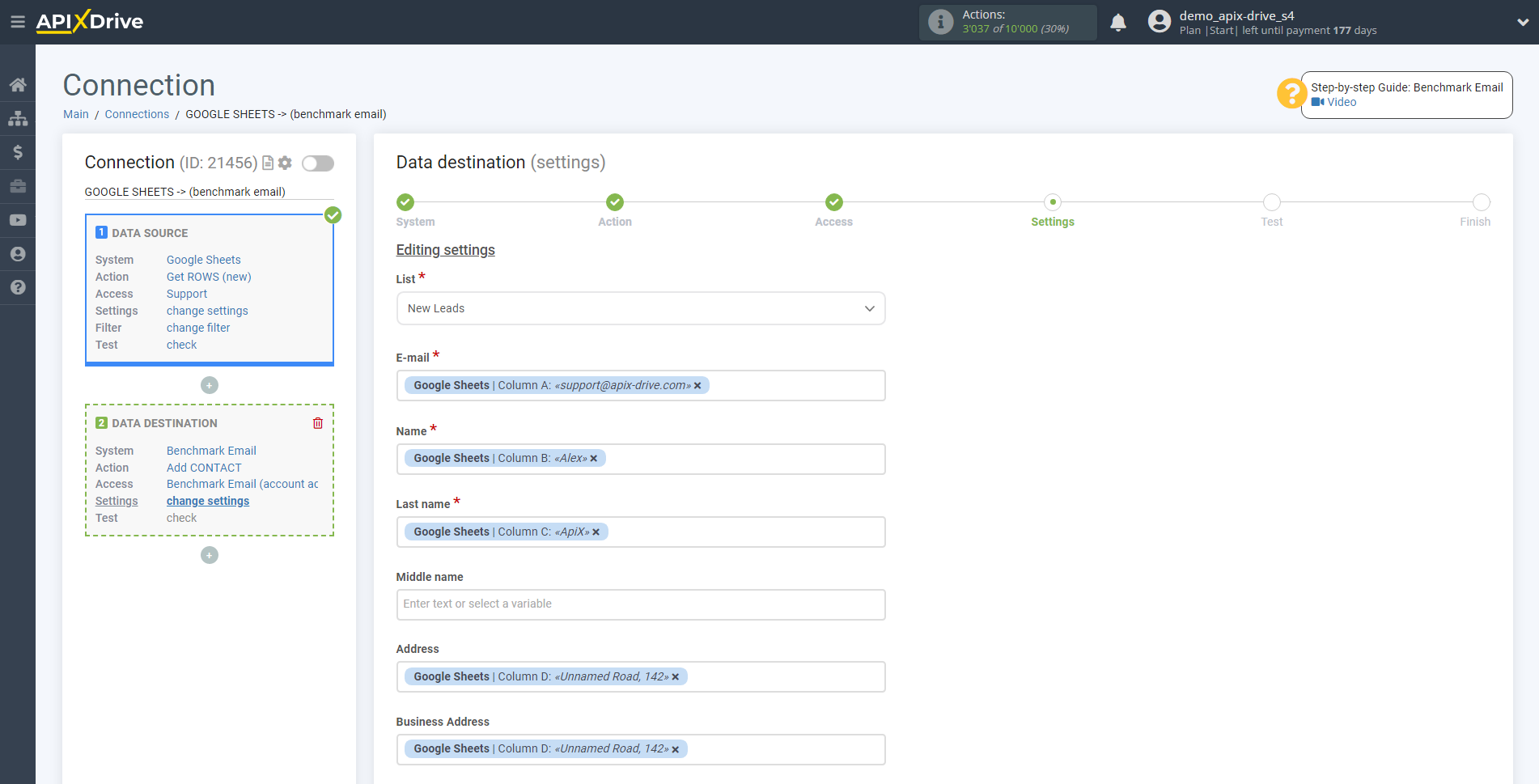Click the connection document copy icon

pos(268,163)
